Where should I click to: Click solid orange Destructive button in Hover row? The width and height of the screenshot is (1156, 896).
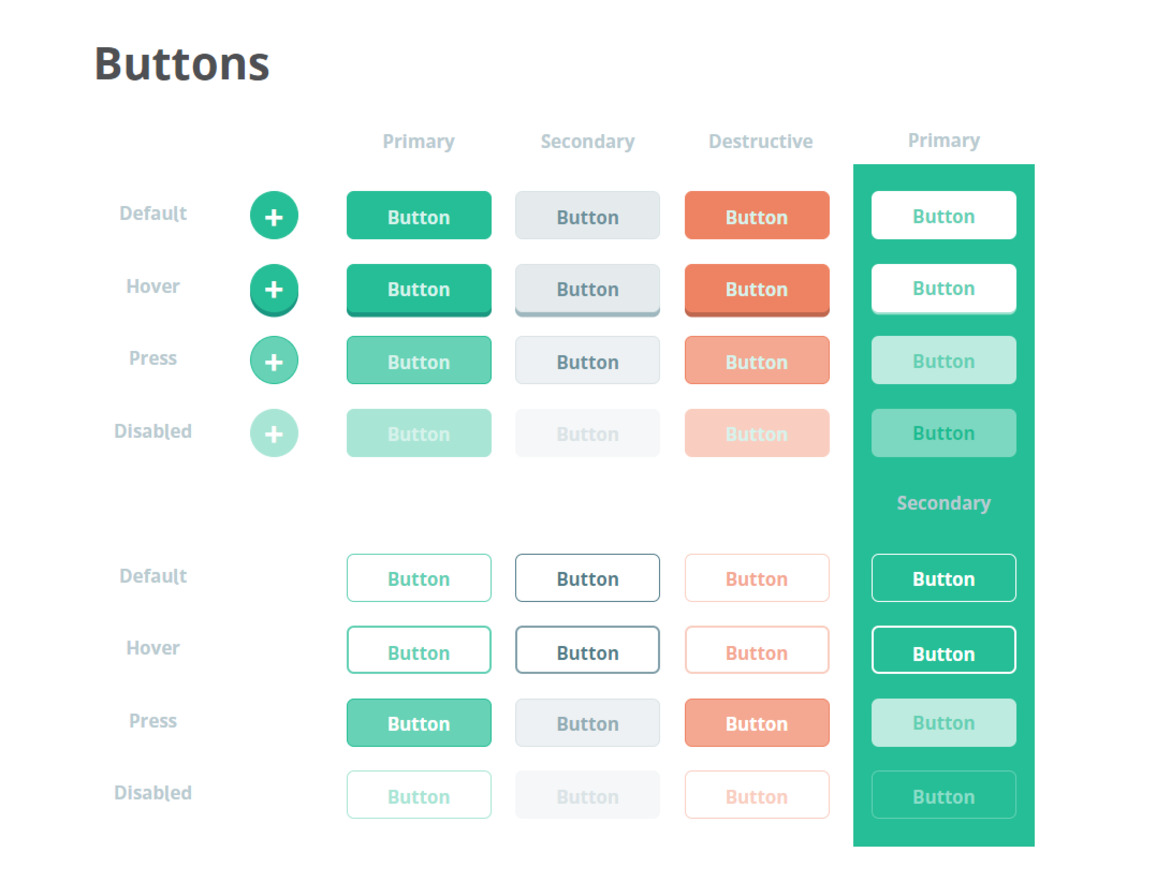(757, 290)
